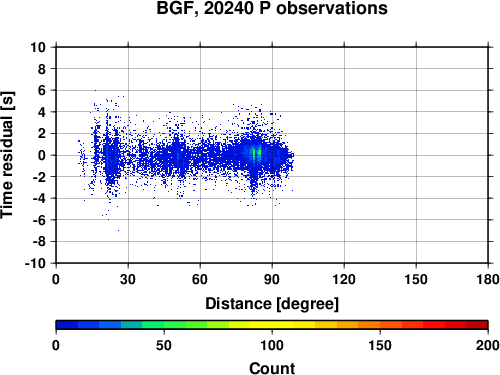Click the x-axis tick label 30
Viewport: 500px width, 375px height.
pos(128,279)
